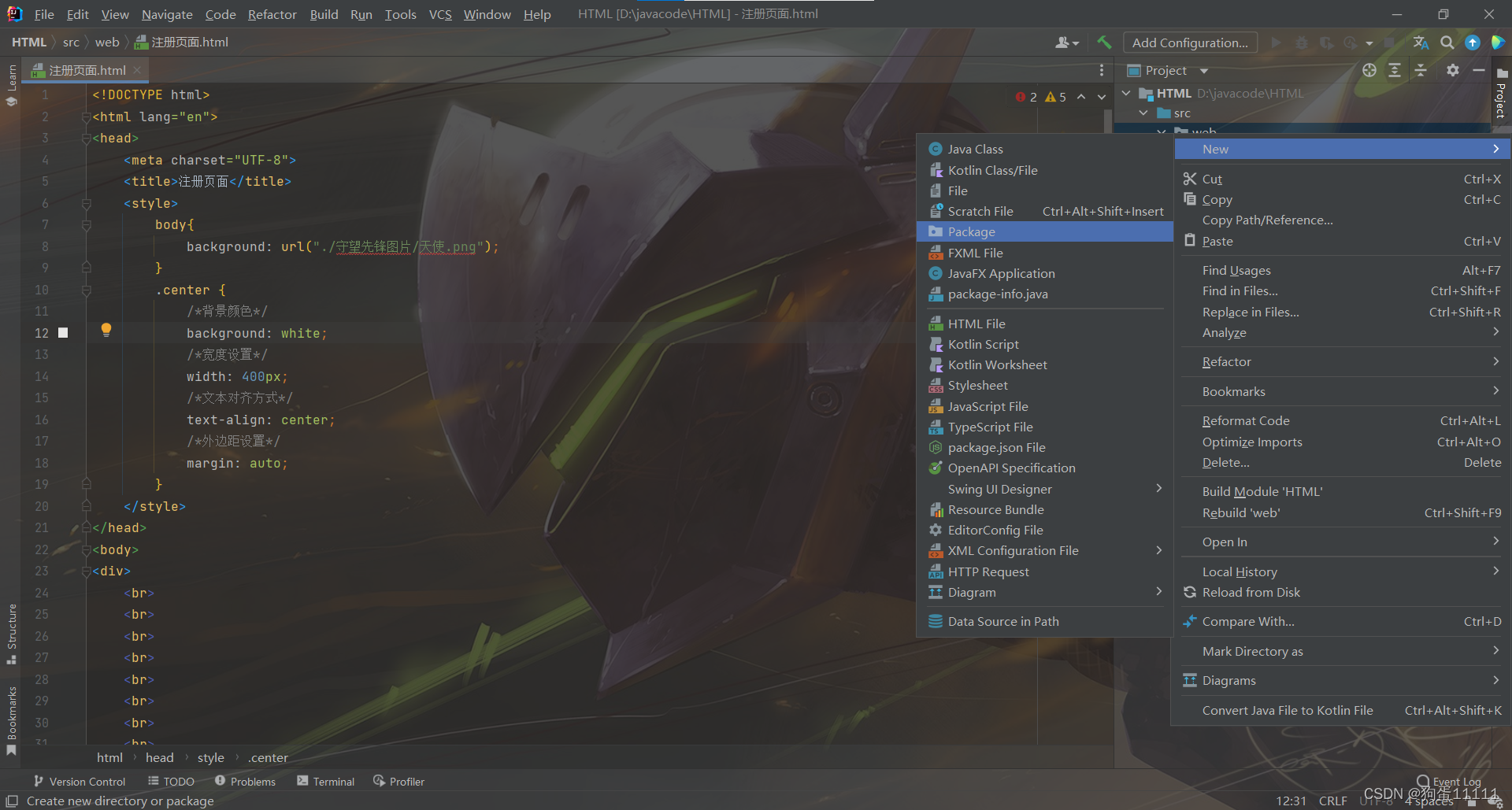Toggle the Project tool window on right strip

pyautogui.click(x=1501, y=93)
